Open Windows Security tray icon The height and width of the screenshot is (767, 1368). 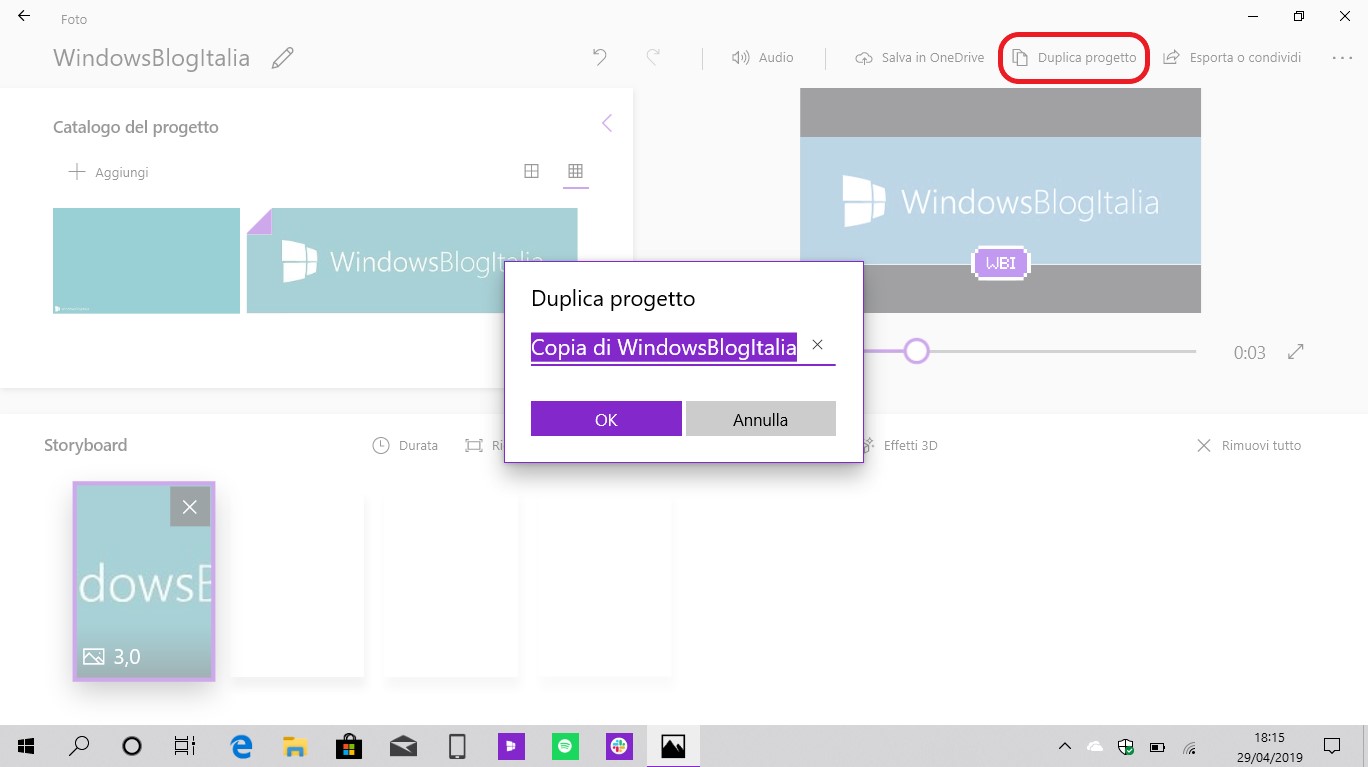[x=1126, y=746]
